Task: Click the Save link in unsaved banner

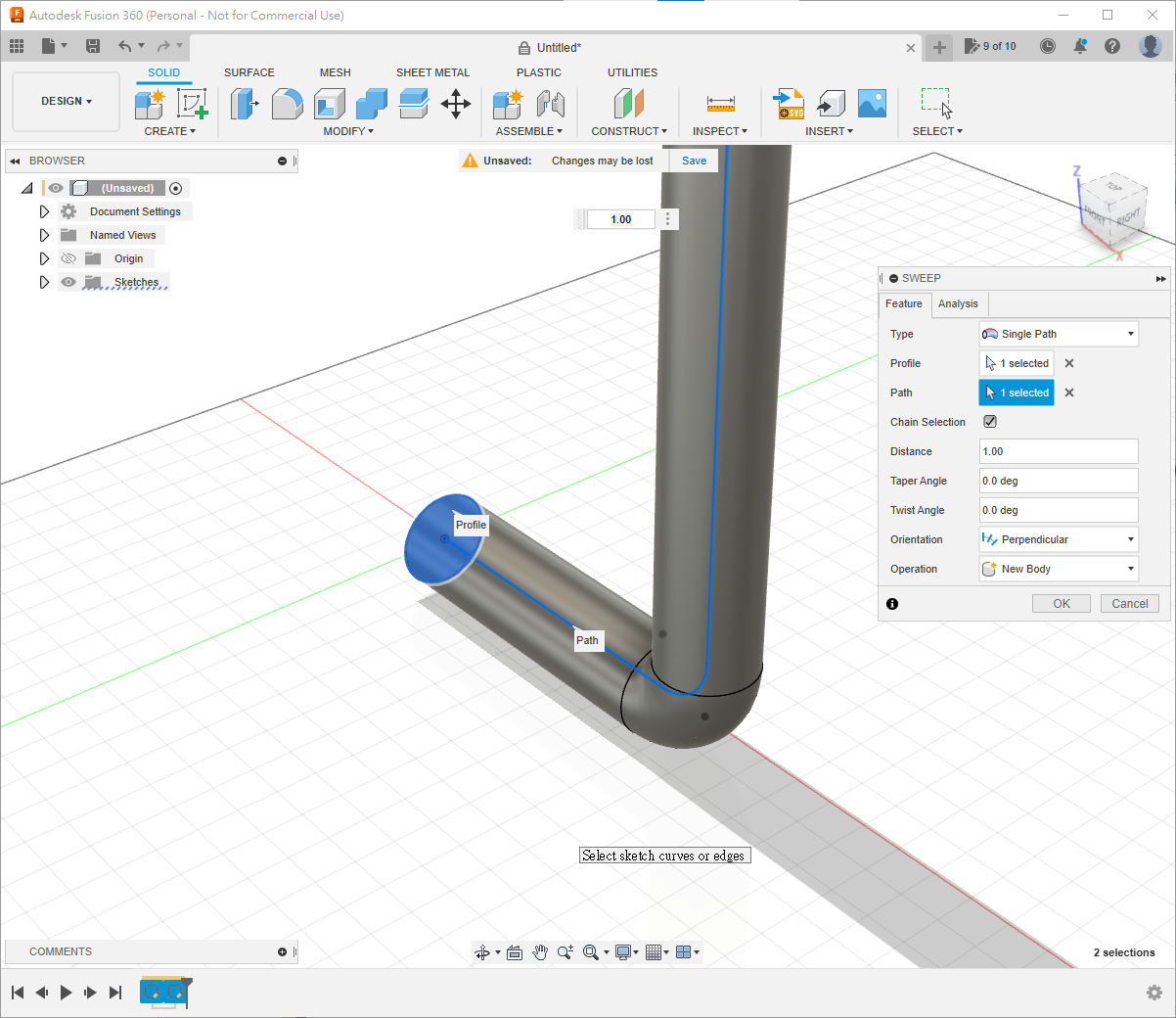Action: tap(694, 161)
